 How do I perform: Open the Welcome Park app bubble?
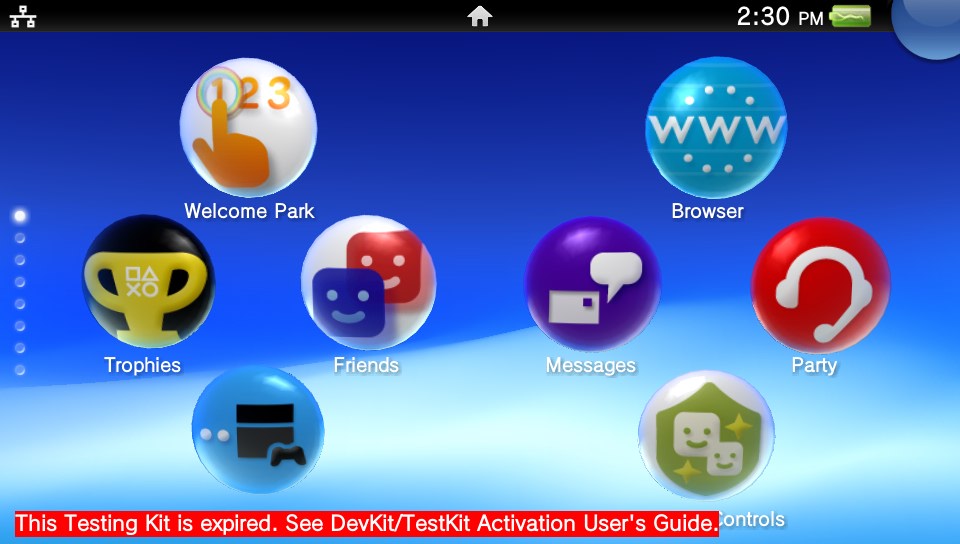click(249, 127)
